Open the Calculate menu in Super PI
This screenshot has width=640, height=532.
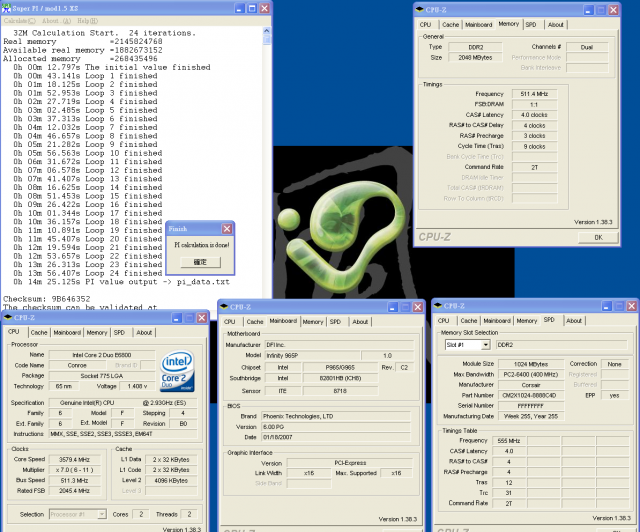click(20, 21)
